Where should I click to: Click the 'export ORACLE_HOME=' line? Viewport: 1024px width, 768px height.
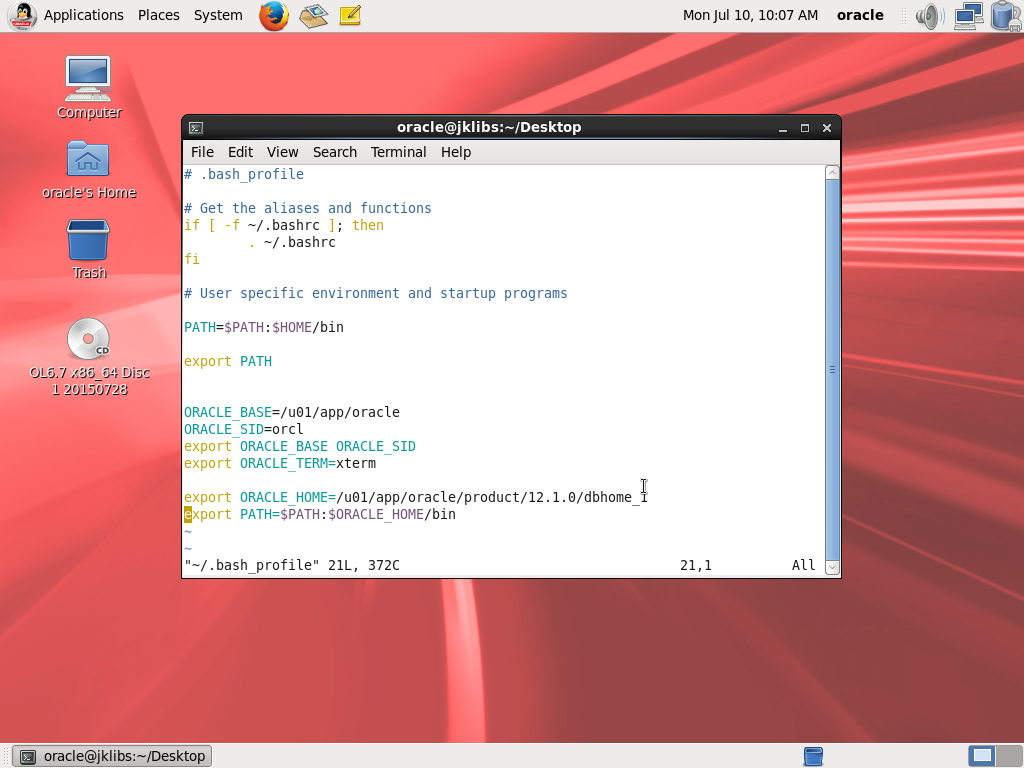pyautogui.click(x=415, y=497)
